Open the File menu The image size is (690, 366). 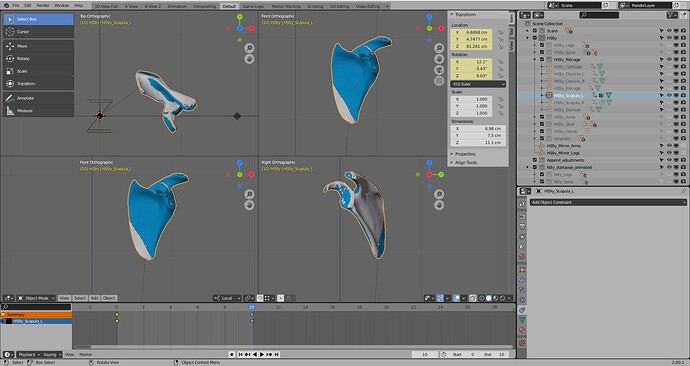[16, 6]
